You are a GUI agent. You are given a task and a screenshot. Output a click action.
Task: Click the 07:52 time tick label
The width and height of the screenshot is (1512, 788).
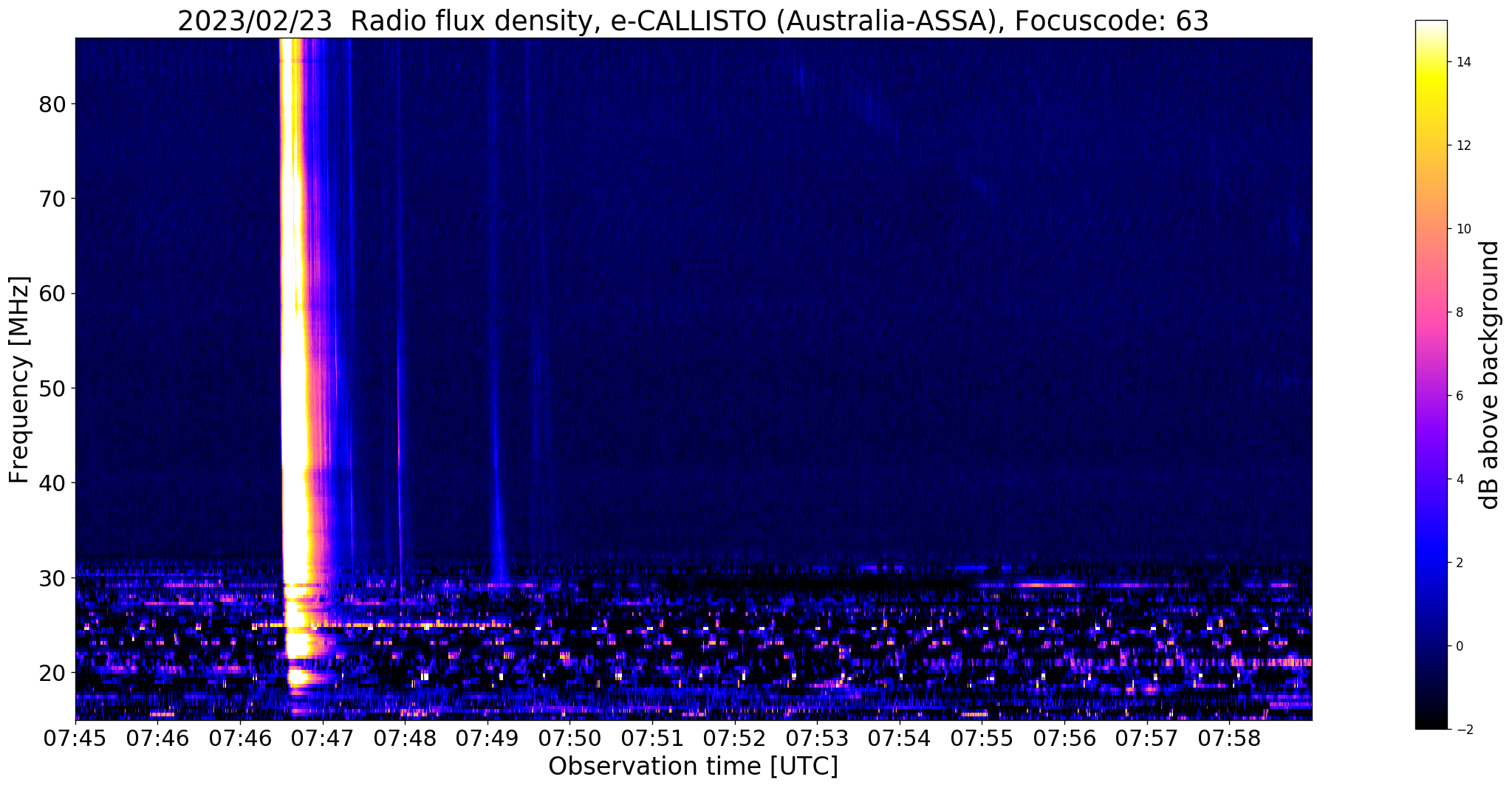click(734, 739)
